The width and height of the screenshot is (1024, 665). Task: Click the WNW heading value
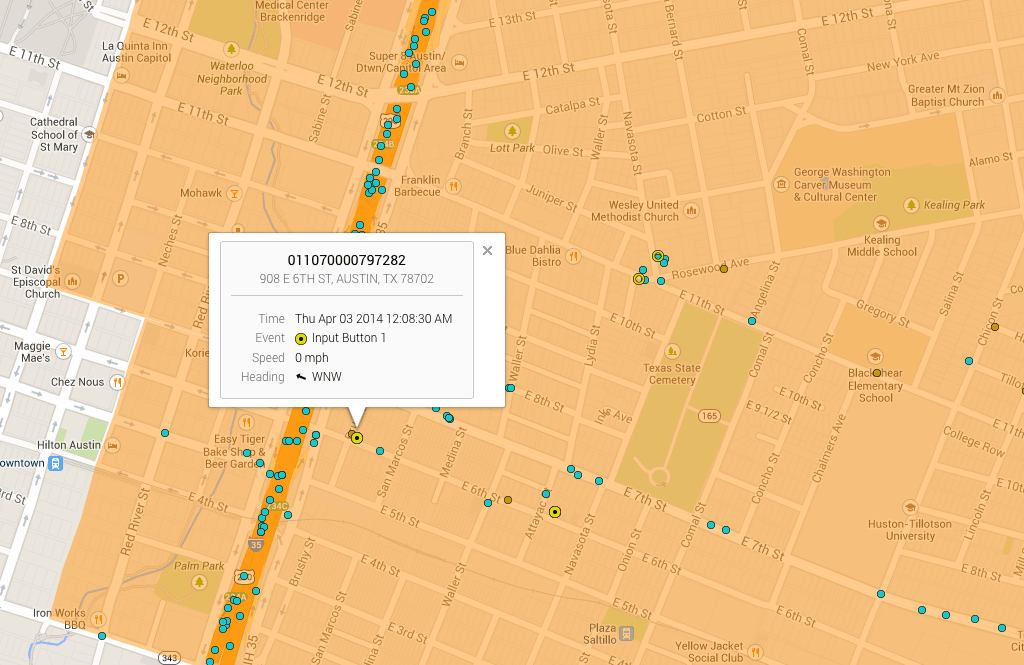pyautogui.click(x=327, y=377)
